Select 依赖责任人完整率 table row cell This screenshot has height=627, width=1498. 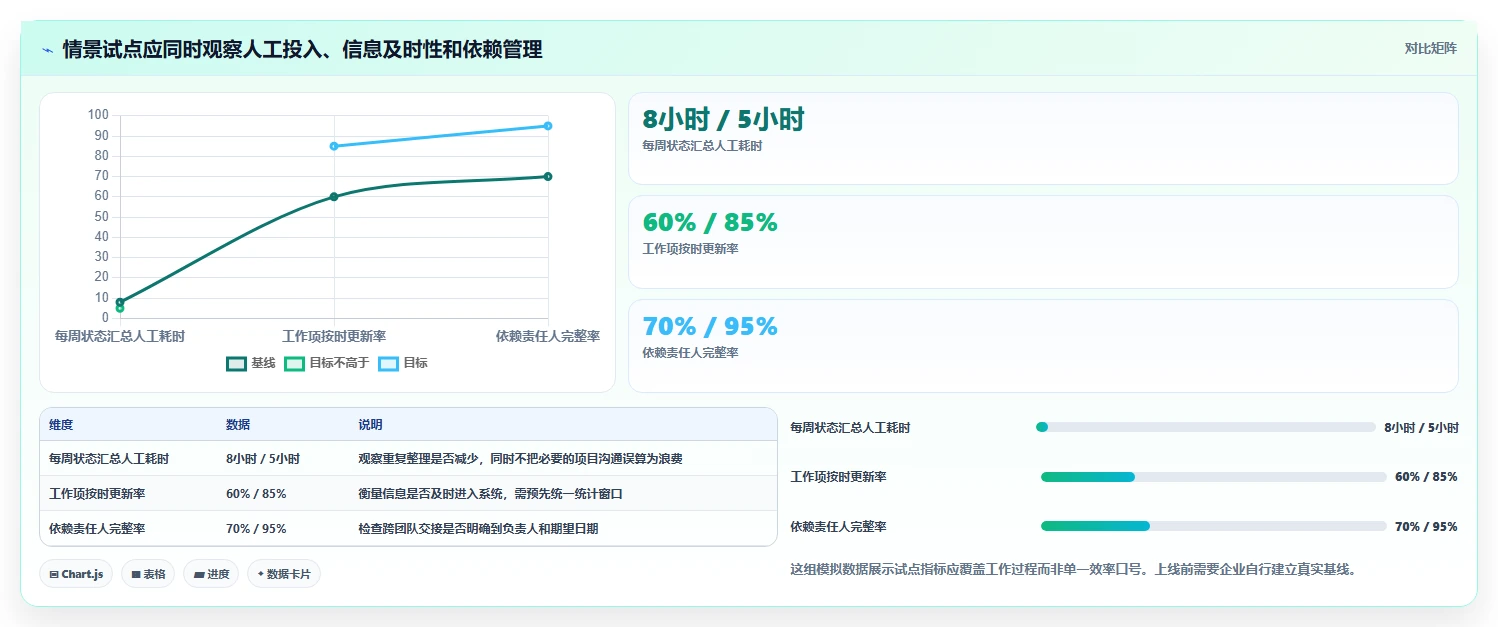pos(97,528)
